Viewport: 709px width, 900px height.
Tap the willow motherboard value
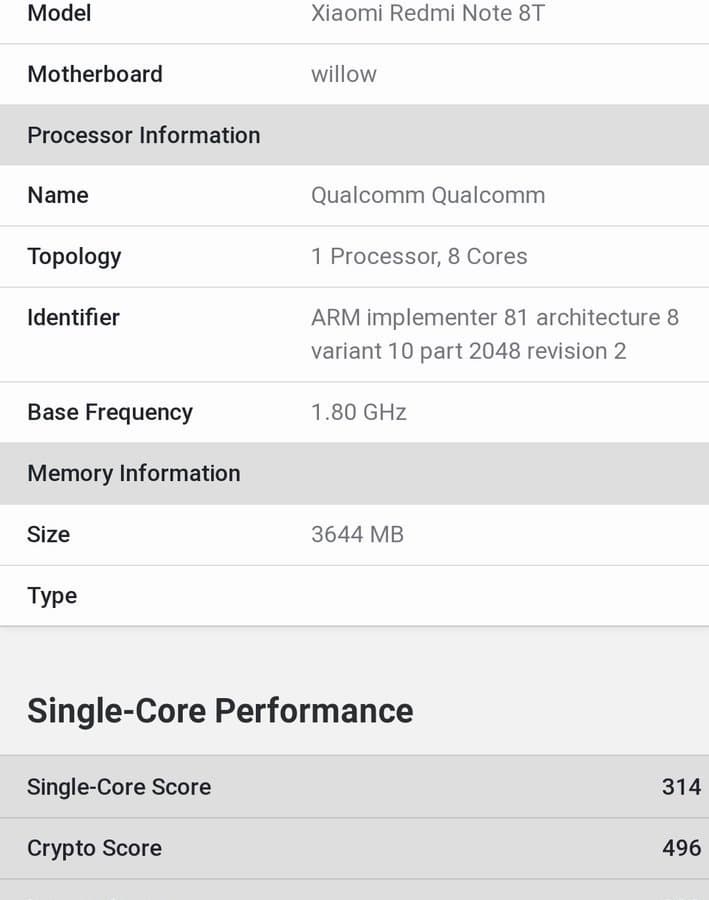pos(343,75)
